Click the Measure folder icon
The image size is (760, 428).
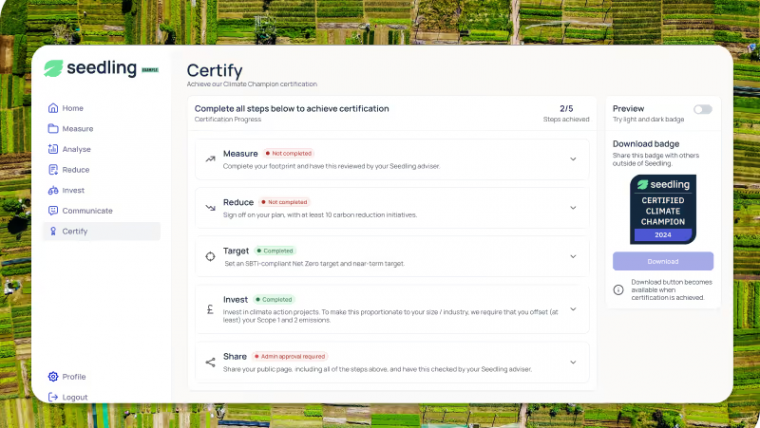[53, 128]
